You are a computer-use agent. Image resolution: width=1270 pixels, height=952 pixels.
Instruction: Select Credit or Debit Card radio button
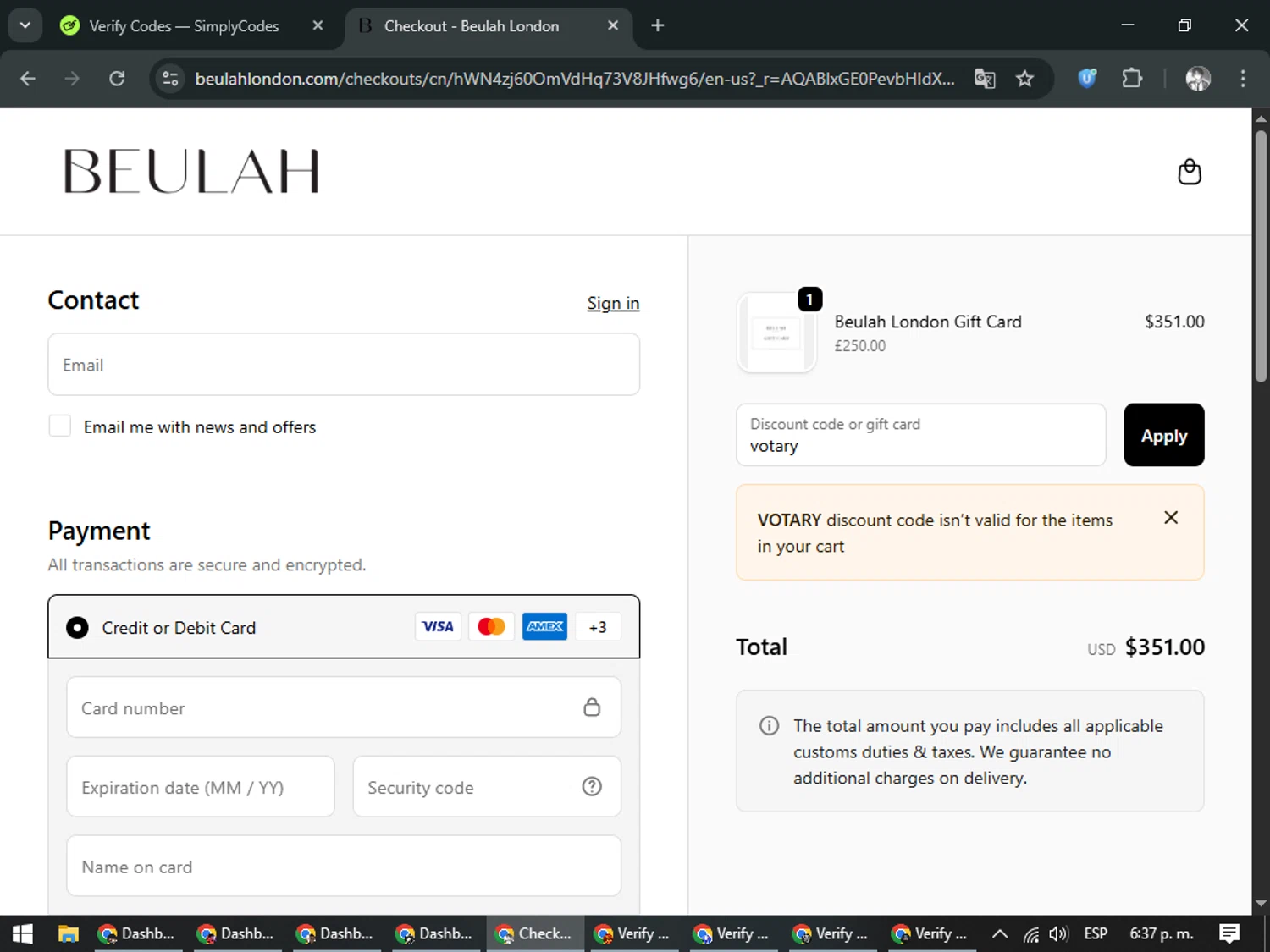[x=77, y=627]
